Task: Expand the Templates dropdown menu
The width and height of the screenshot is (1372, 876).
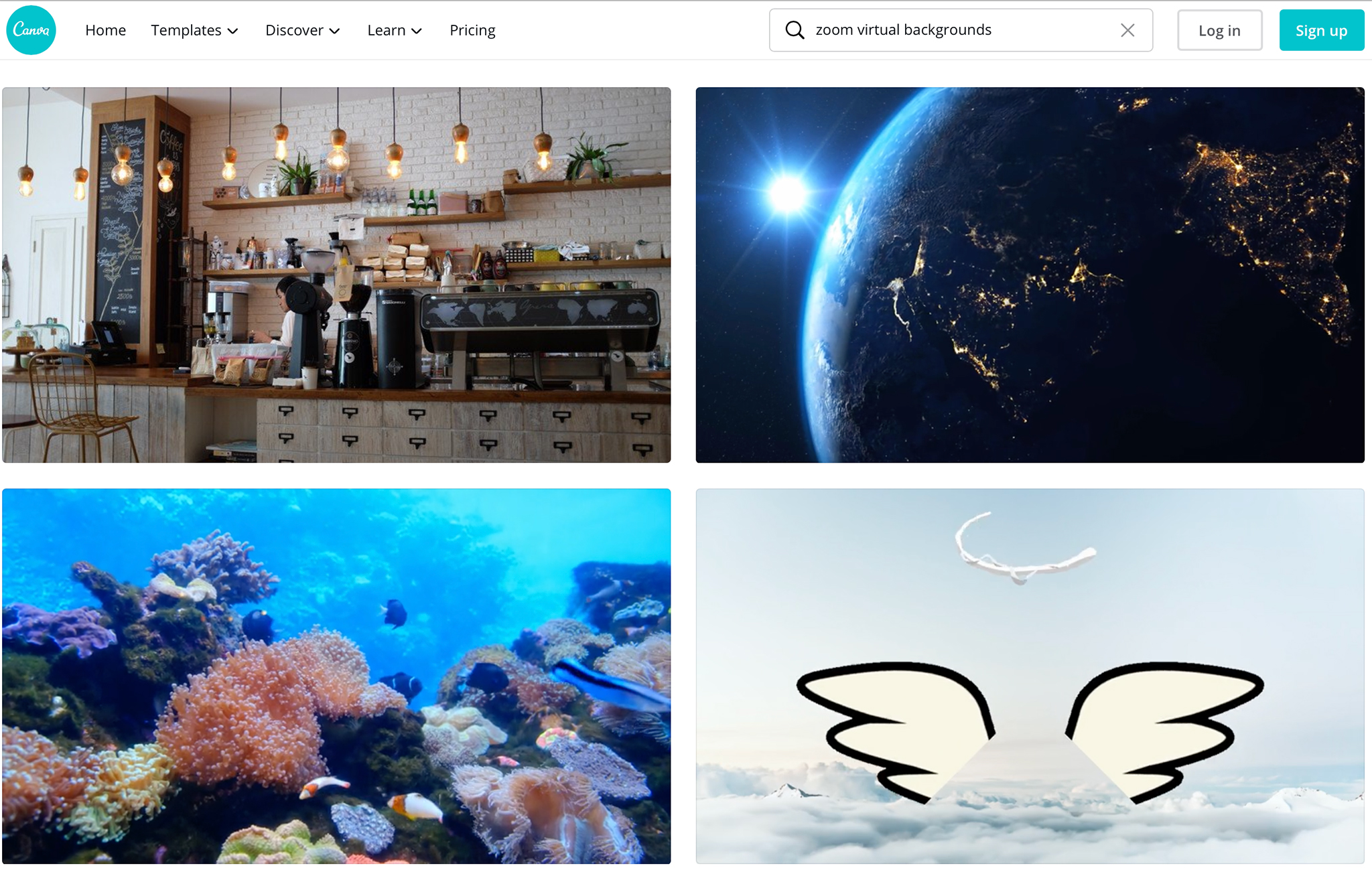Action: (192, 29)
